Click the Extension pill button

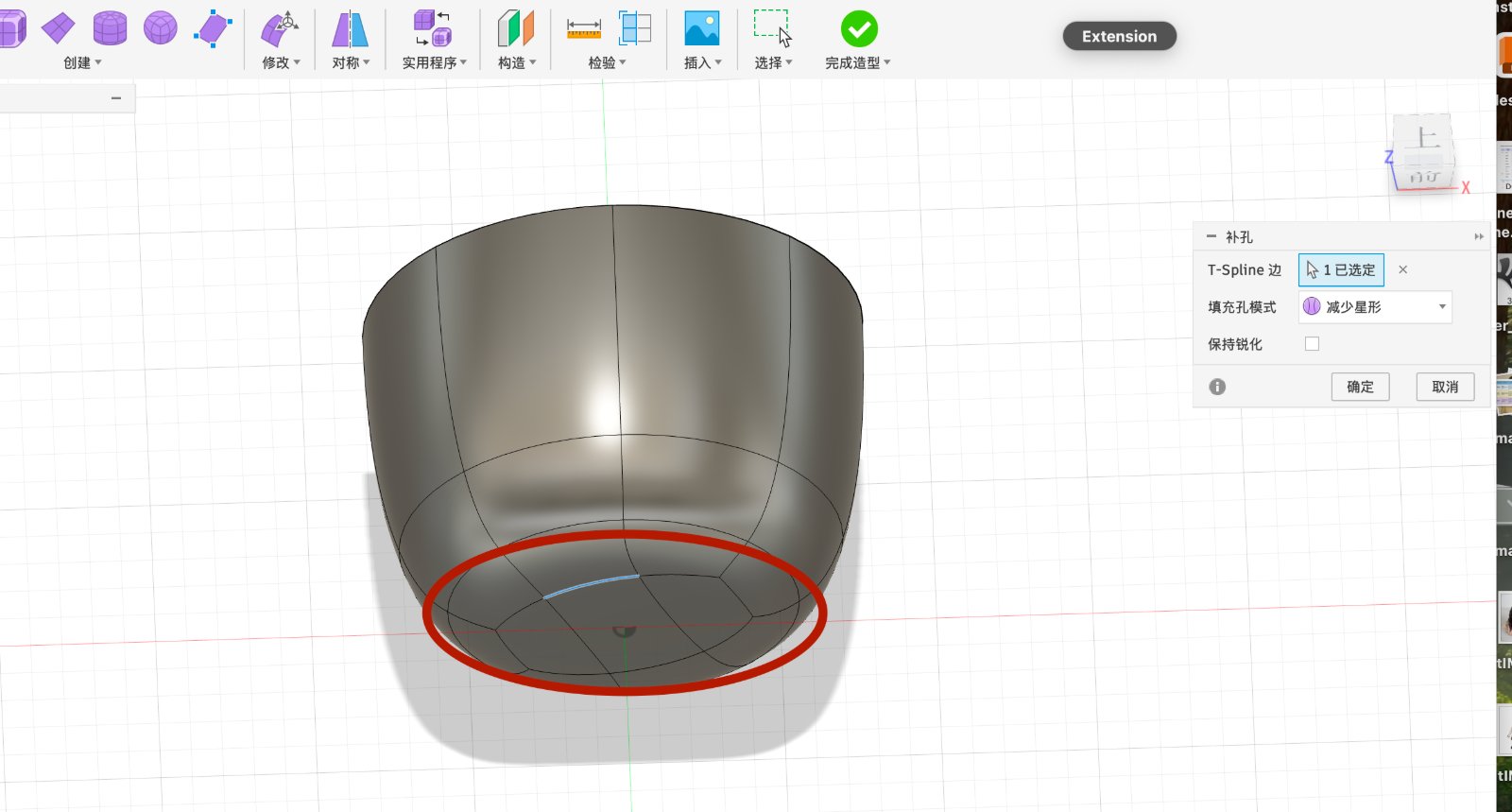[1120, 36]
